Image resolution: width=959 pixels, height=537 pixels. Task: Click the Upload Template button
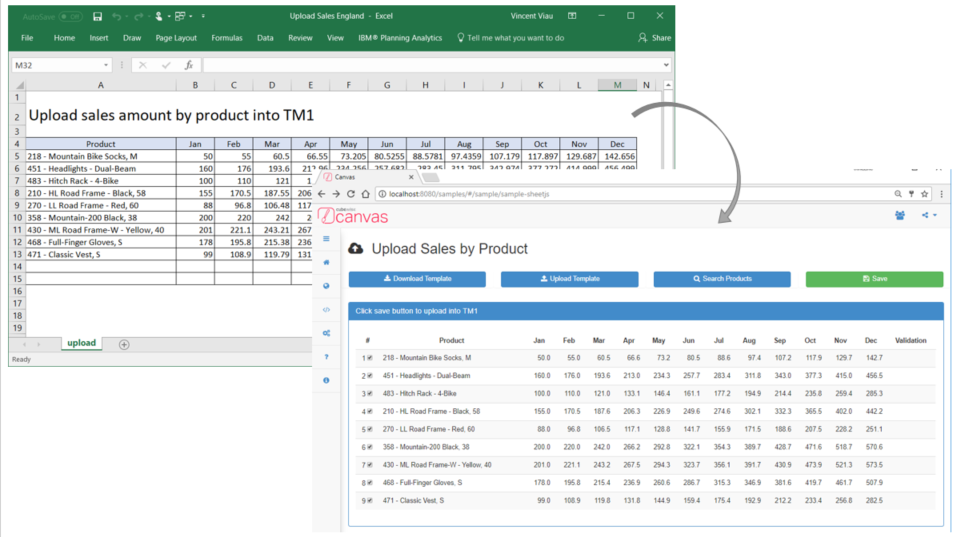click(569, 279)
